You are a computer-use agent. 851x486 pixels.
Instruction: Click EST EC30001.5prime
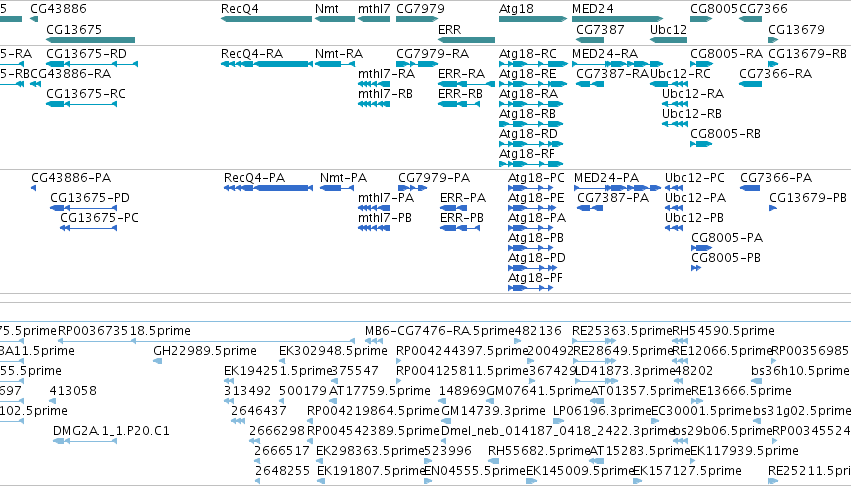pyautogui.click(x=655, y=421)
